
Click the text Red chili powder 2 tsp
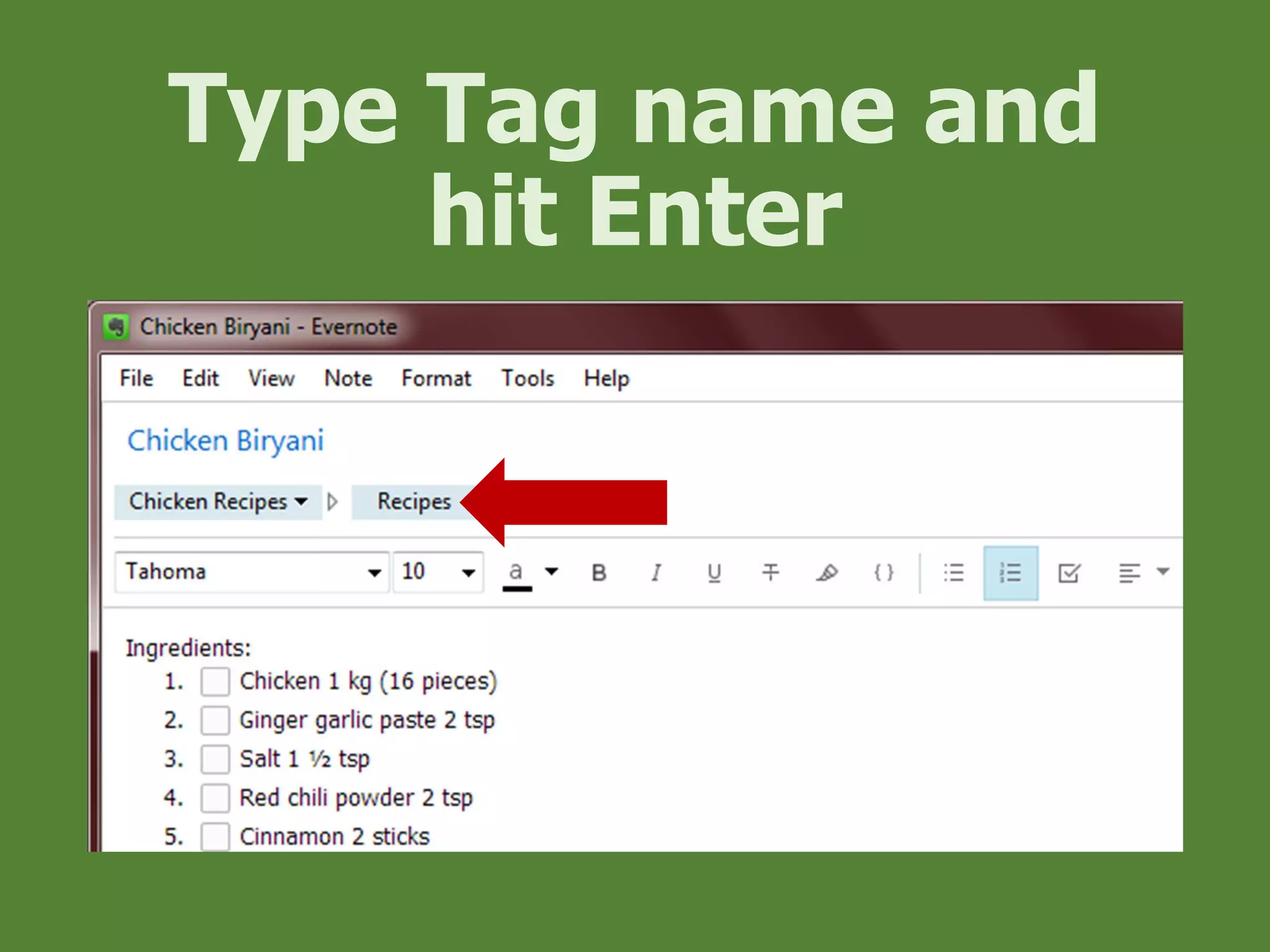[x=356, y=798]
